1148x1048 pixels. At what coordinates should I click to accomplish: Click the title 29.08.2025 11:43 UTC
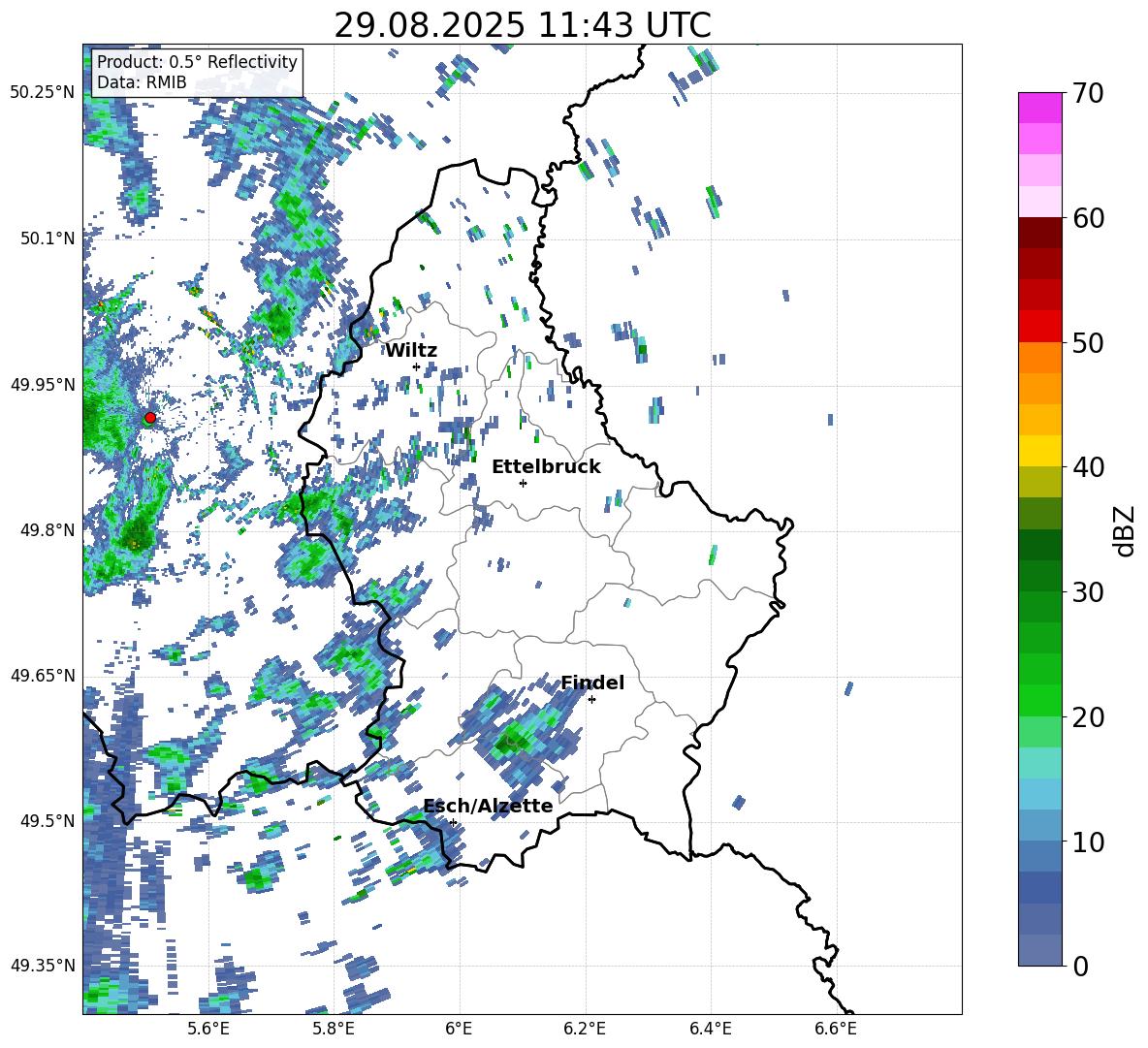[x=523, y=25]
